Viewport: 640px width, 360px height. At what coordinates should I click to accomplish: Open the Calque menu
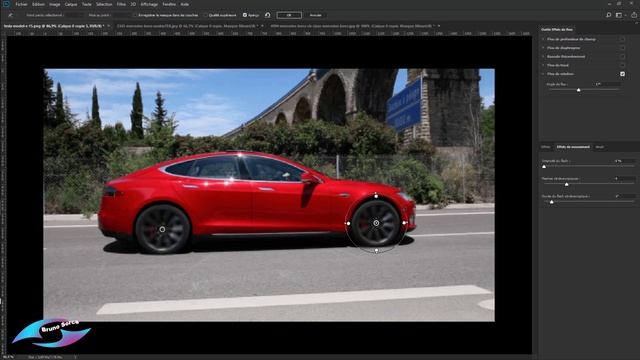click(71, 4)
